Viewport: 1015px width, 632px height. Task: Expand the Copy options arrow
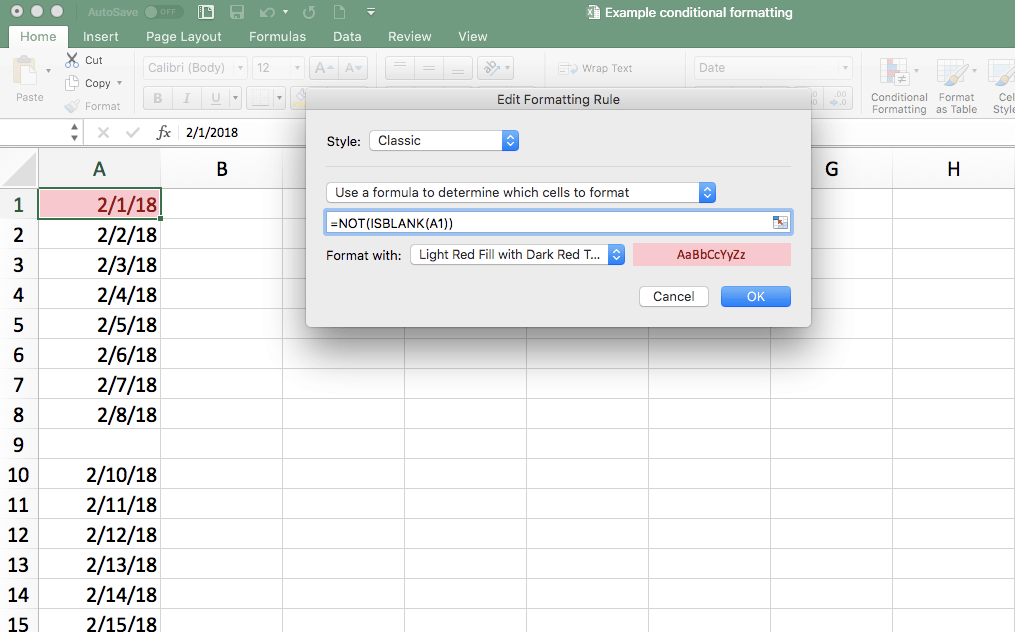coord(119,83)
